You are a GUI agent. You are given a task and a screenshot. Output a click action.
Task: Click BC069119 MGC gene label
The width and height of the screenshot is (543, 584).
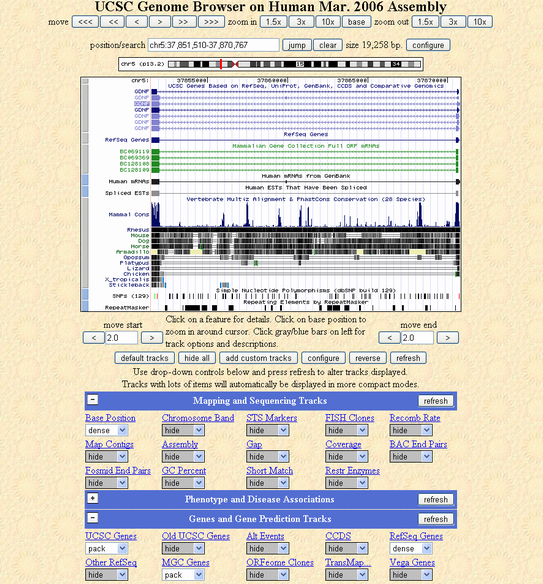(x=134, y=152)
